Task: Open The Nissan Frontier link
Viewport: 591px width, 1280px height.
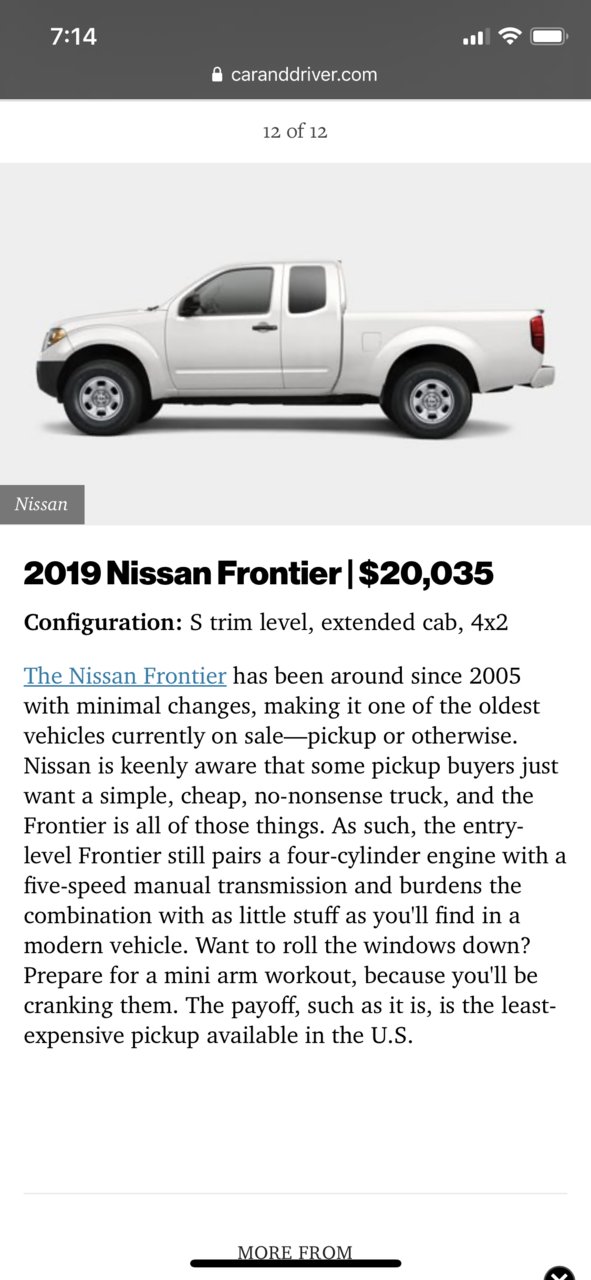Action: pos(125,676)
